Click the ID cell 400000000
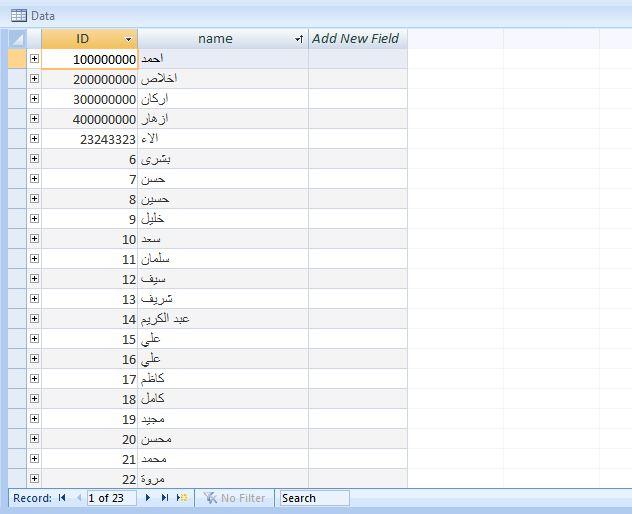The height and width of the screenshot is (514, 632). pyautogui.click(x=89, y=119)
